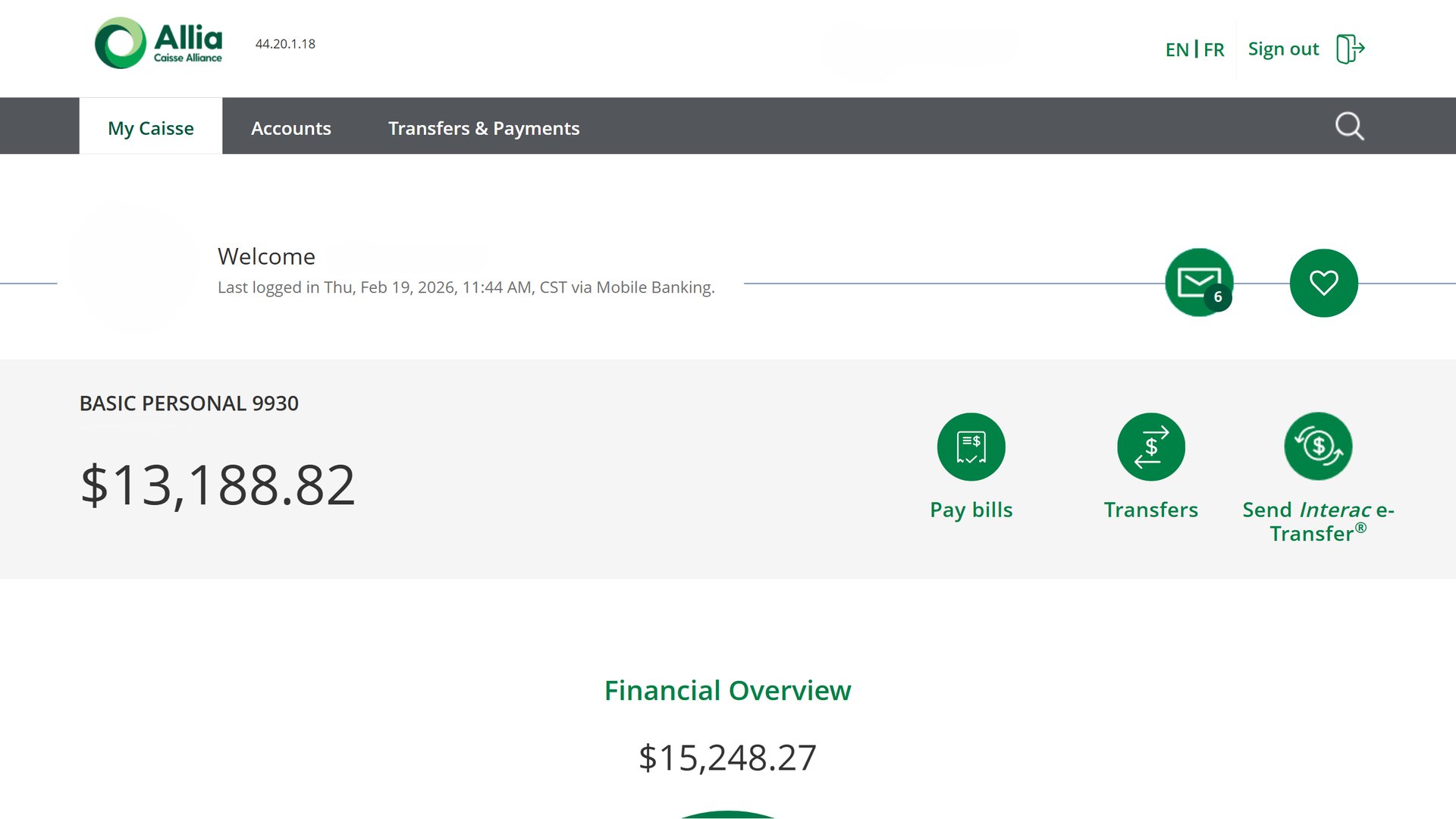Click the Allia Caisse Alliance logo

coord(158,43)
